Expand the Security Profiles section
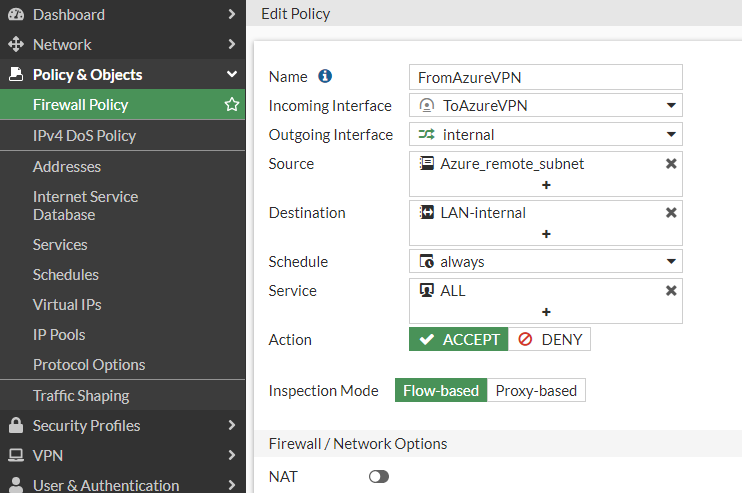The height and width of the screenshot is (493, 742). tap(123, 425)
